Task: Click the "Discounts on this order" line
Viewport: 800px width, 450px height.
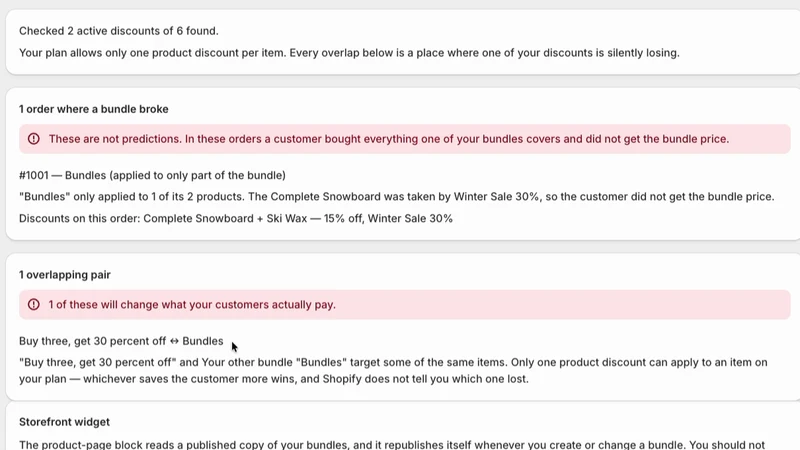Action: click(x=236, y=218)
